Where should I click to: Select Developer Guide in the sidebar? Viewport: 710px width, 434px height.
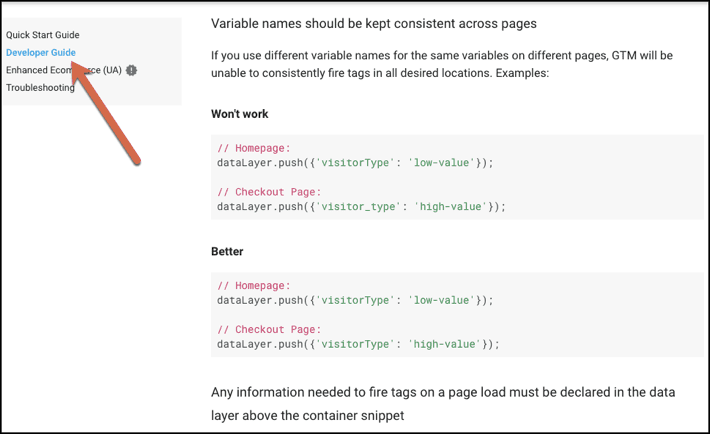(x=40, y=52)
